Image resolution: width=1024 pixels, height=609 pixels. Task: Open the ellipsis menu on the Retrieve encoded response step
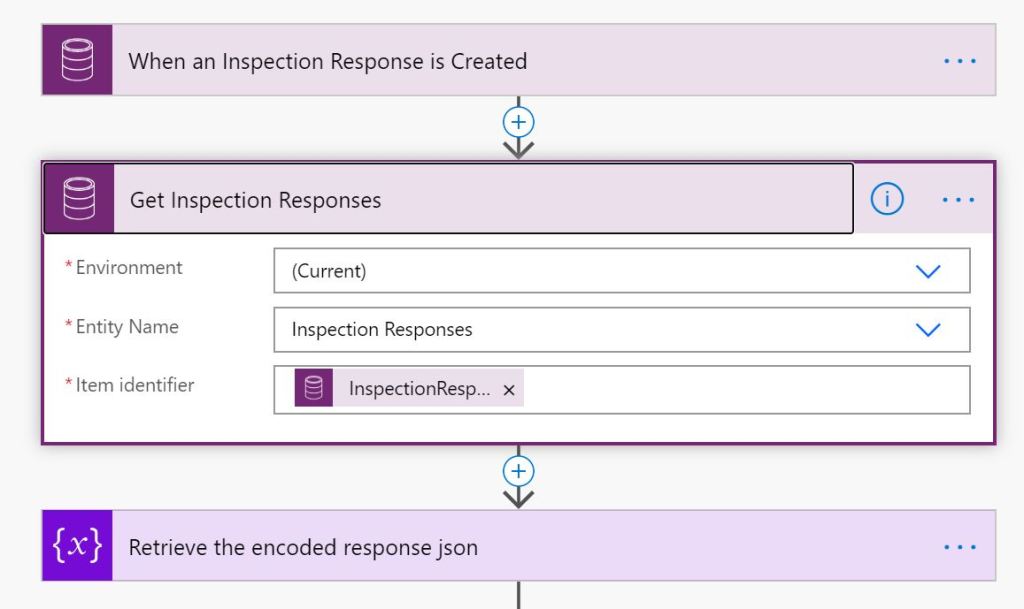tap(959, 547)
